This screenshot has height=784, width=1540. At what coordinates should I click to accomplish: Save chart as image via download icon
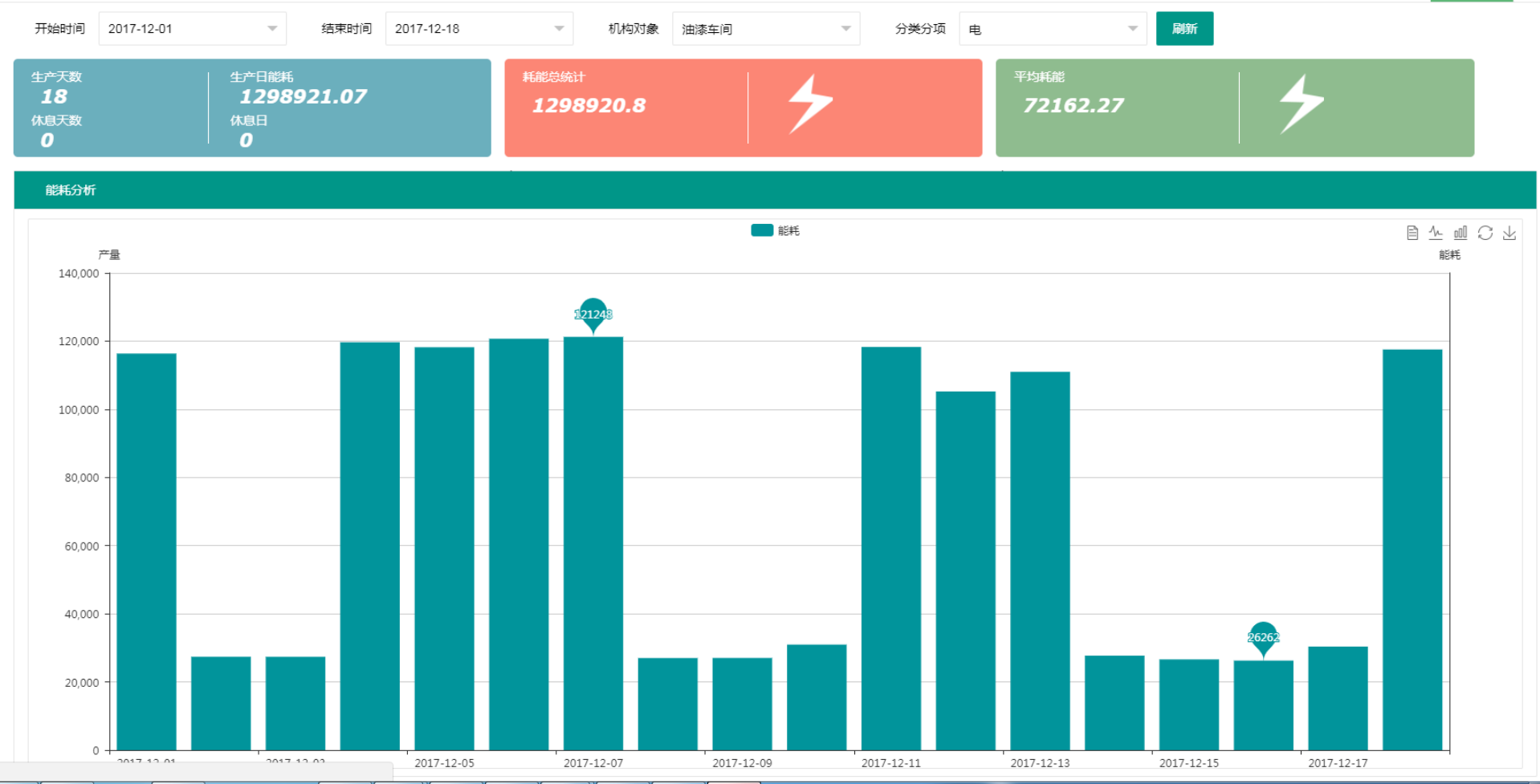(x=1509, y=233)
